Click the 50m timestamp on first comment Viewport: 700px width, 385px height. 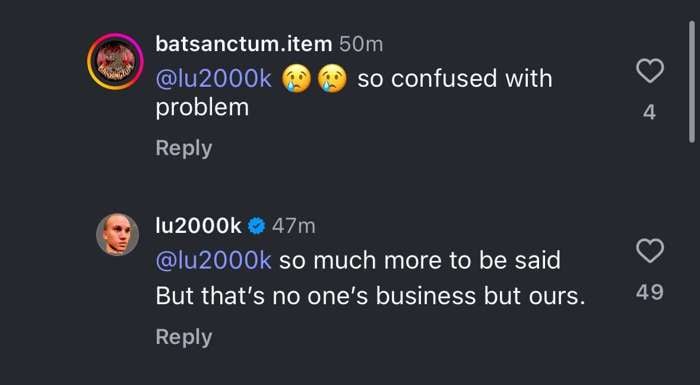361,44
